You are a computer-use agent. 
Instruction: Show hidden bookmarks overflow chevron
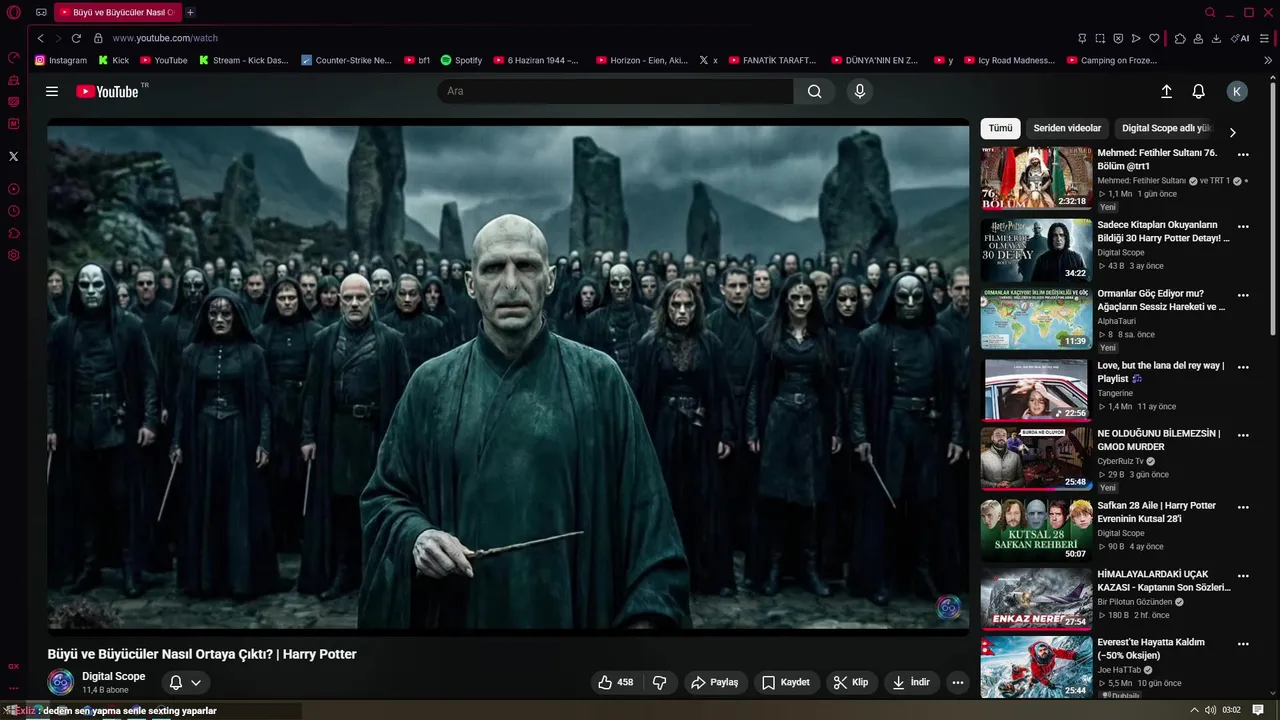coord(1268,60)
